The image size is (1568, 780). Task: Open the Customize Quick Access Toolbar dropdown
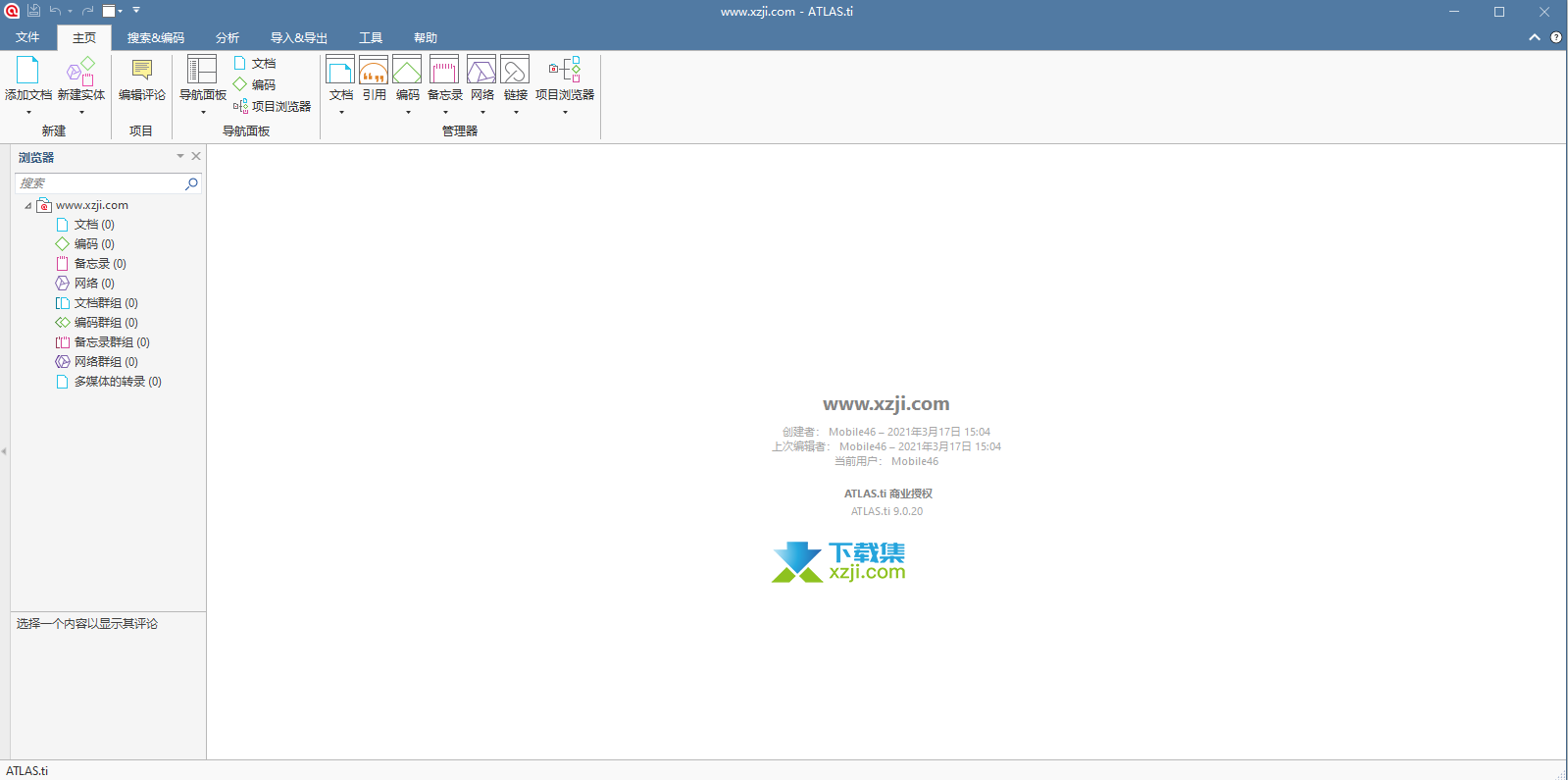point(136,11)
